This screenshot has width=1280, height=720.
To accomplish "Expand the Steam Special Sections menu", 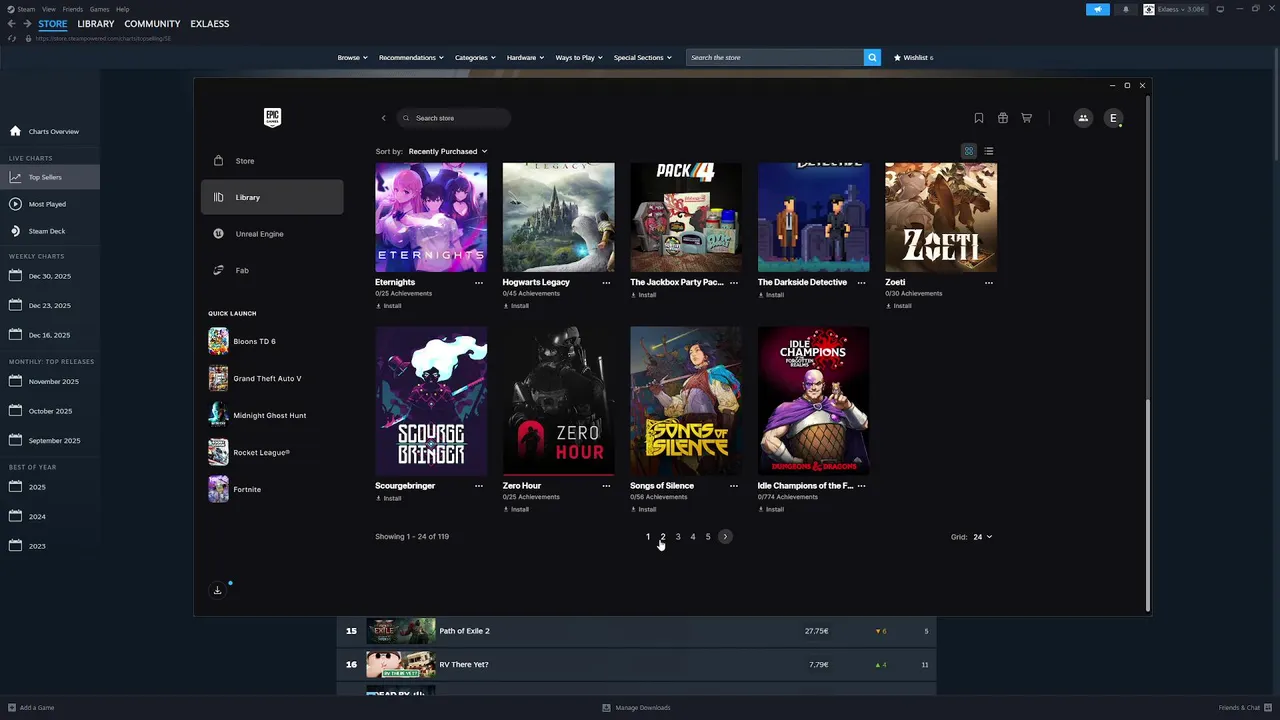I will tap(643, 57).
